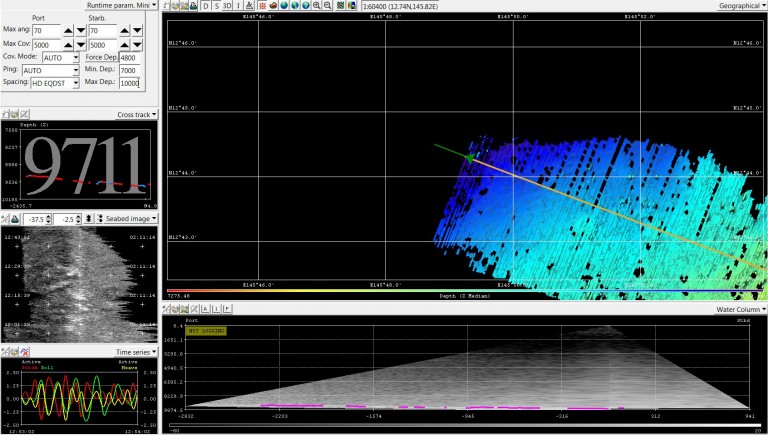This screenshot has height=435, width=768.
Task: Click the Min. Dep. field showing 7000
Action: [x=130, y=71]
